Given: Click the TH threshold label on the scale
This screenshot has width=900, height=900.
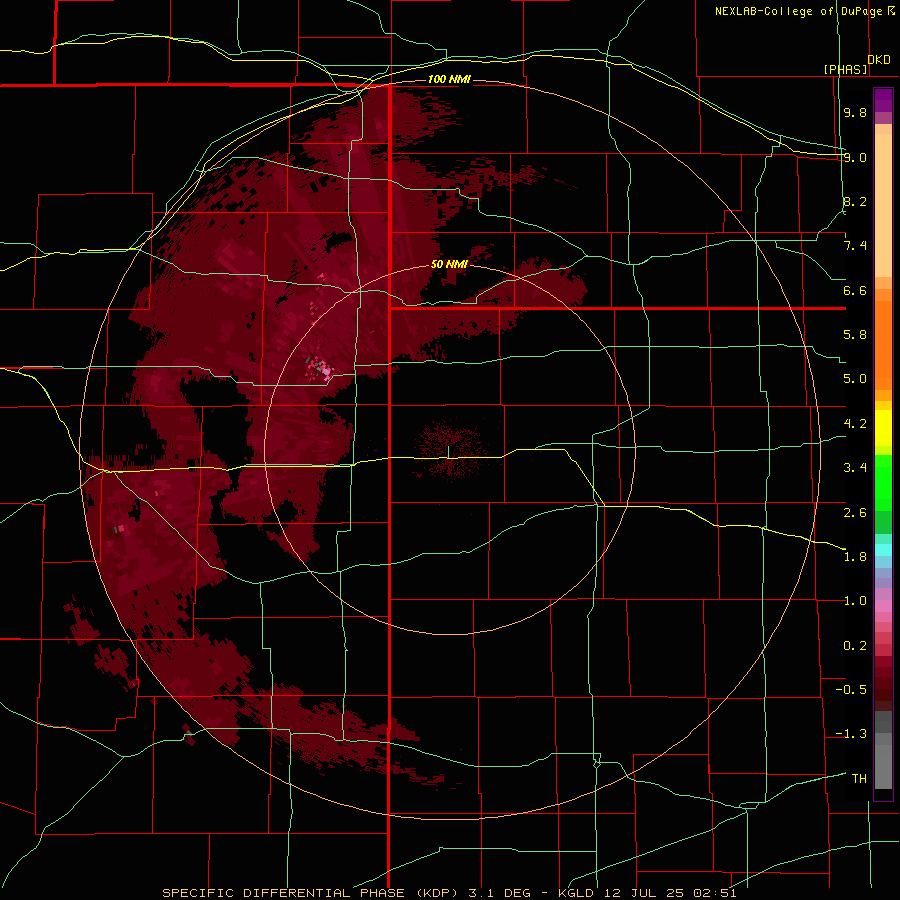Looking at the screenshot, I should [x=859, y=779].
